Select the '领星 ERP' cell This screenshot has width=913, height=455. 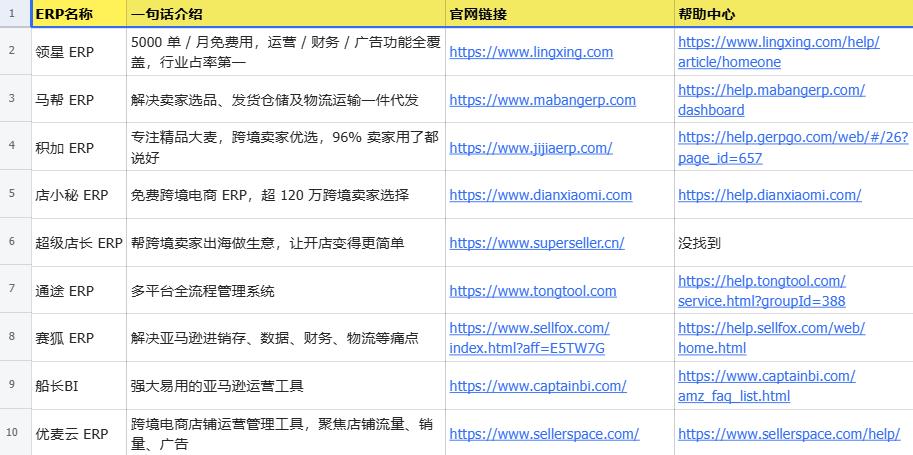click(x=79, y=51)
